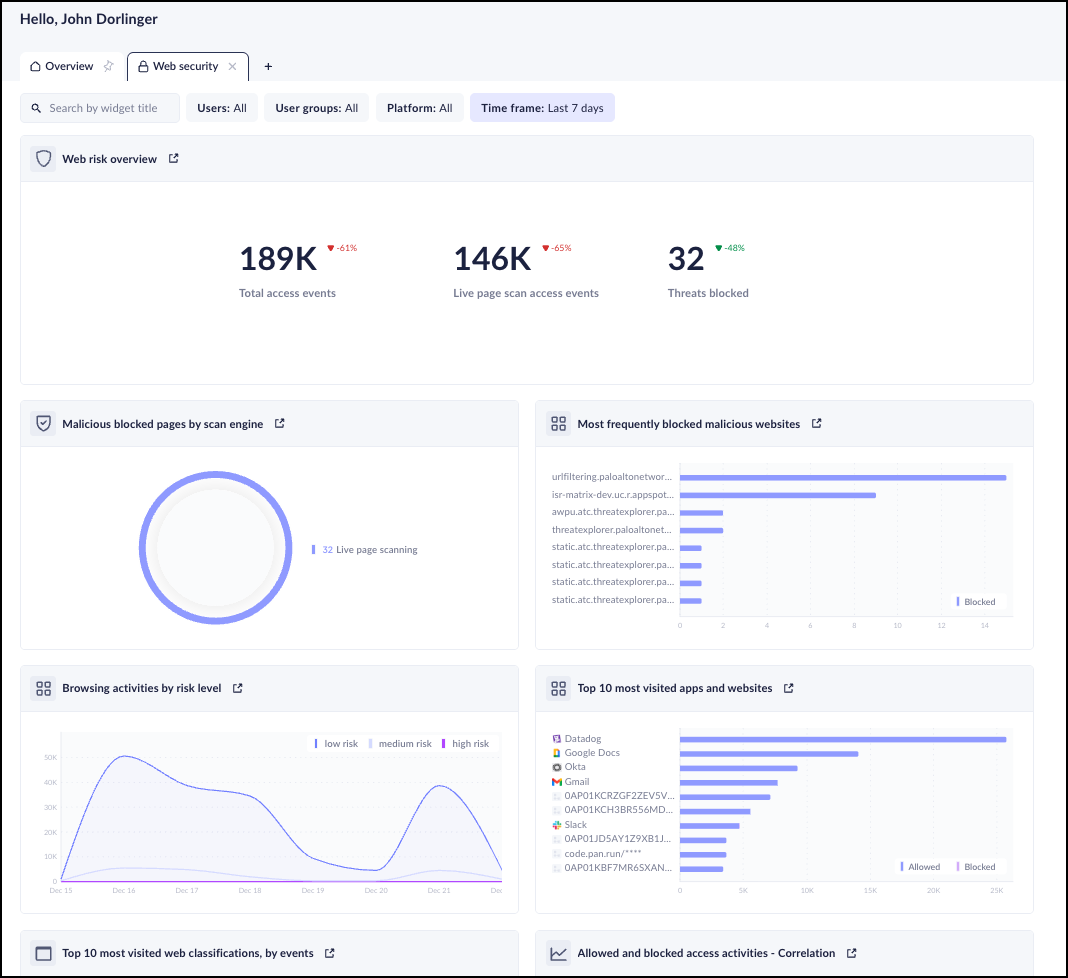1068x978 pixels.
Task: Open Top 10 most visited apps external link
Action: pos(789,688)
